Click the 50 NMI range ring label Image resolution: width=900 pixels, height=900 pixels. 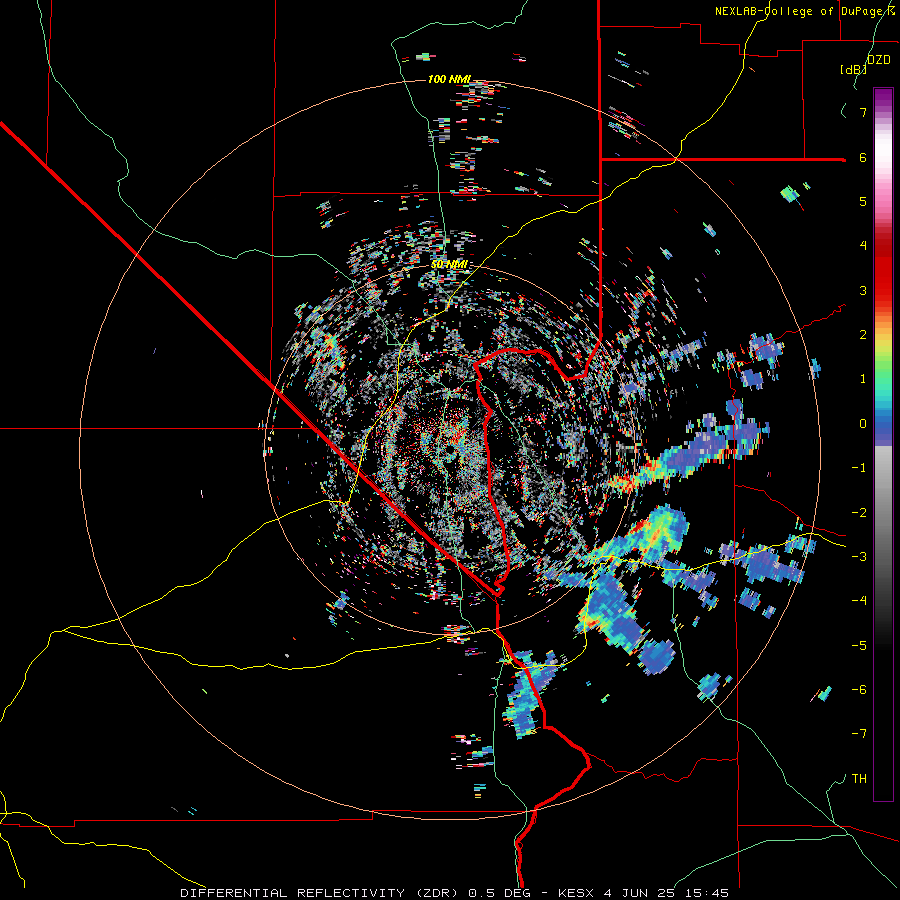[449, 265]
